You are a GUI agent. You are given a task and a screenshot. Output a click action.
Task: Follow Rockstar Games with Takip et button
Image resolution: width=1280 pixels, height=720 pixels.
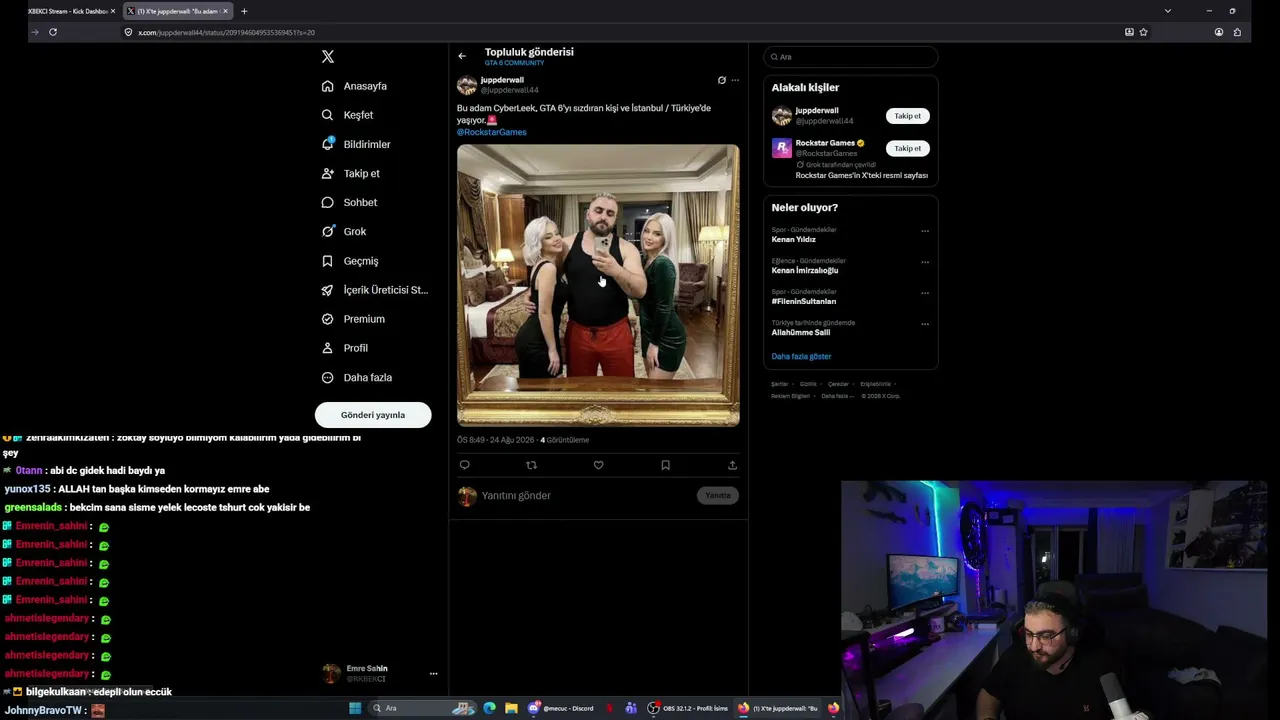point(908,148)
